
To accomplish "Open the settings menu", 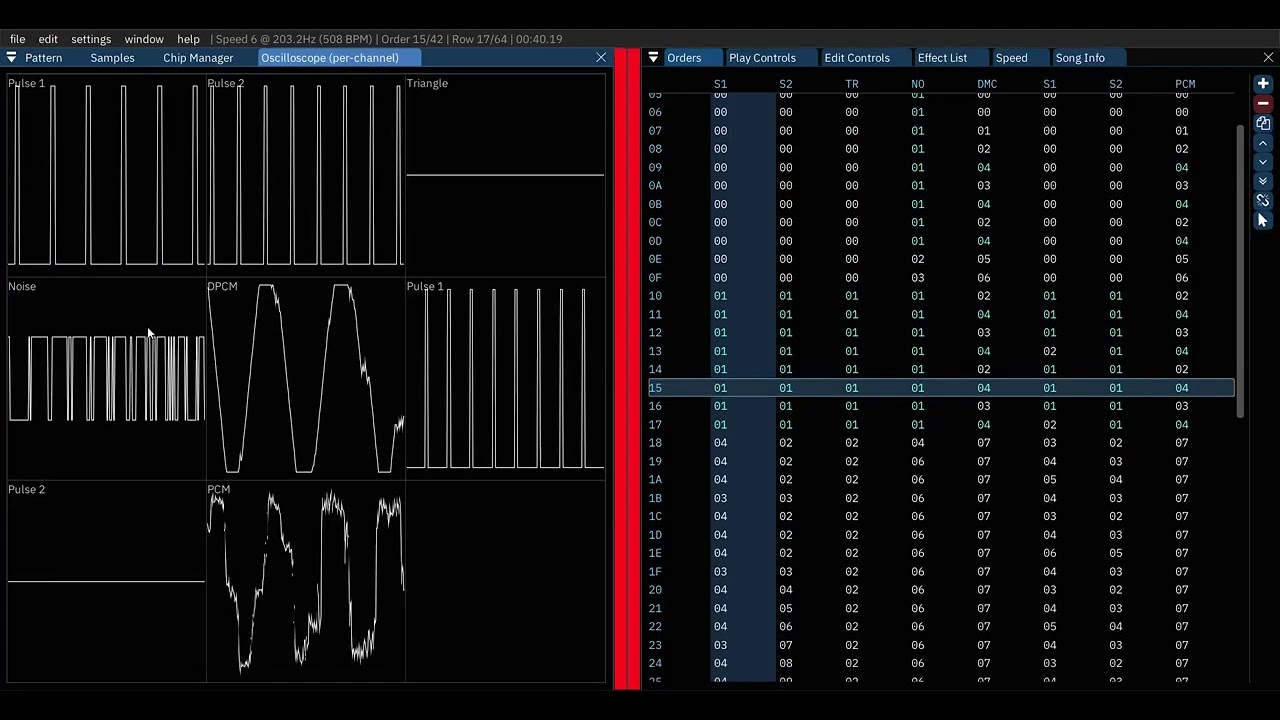I will pyautogui.click(x=91, y=39).
